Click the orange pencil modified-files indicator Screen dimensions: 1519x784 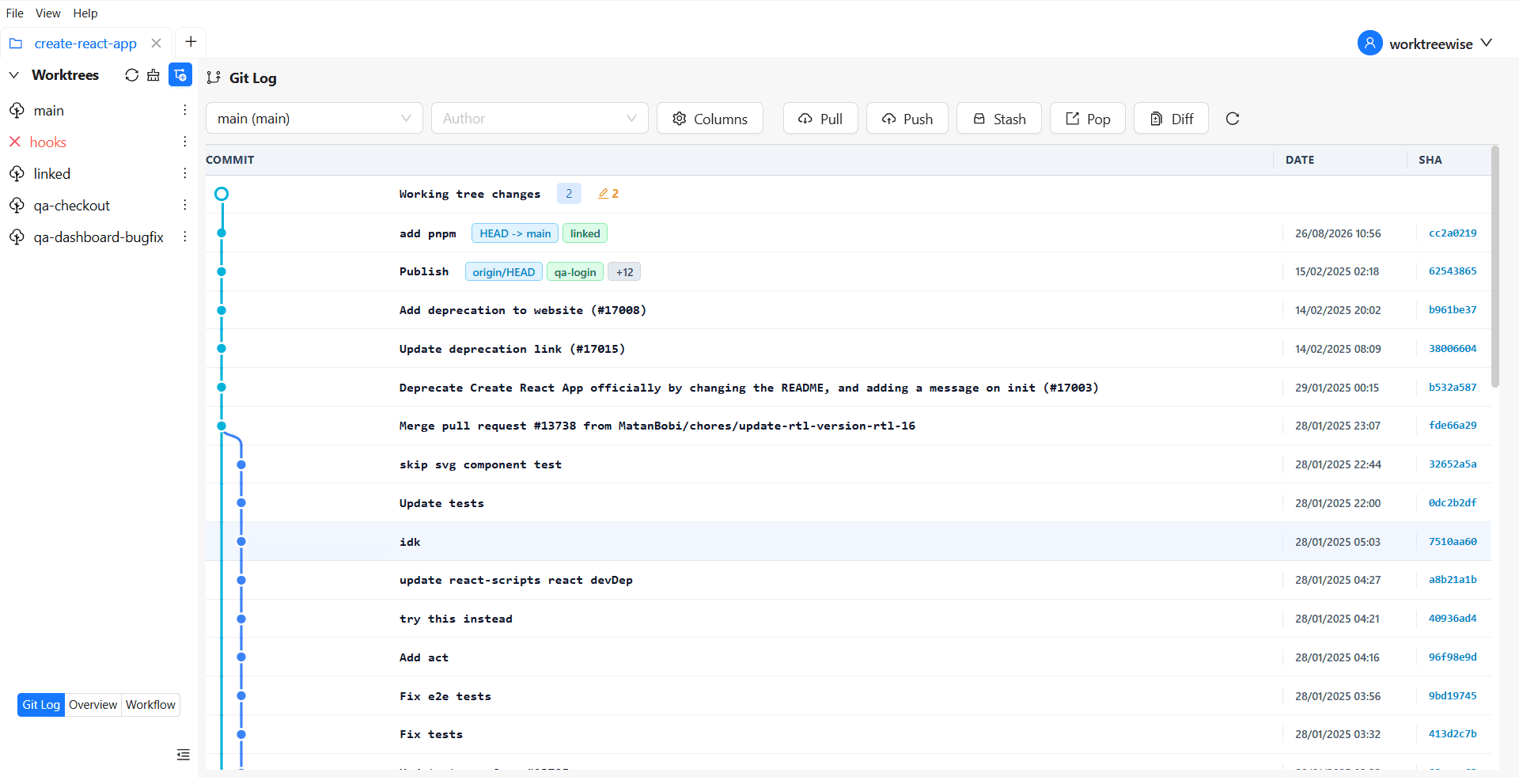(608, 194)
